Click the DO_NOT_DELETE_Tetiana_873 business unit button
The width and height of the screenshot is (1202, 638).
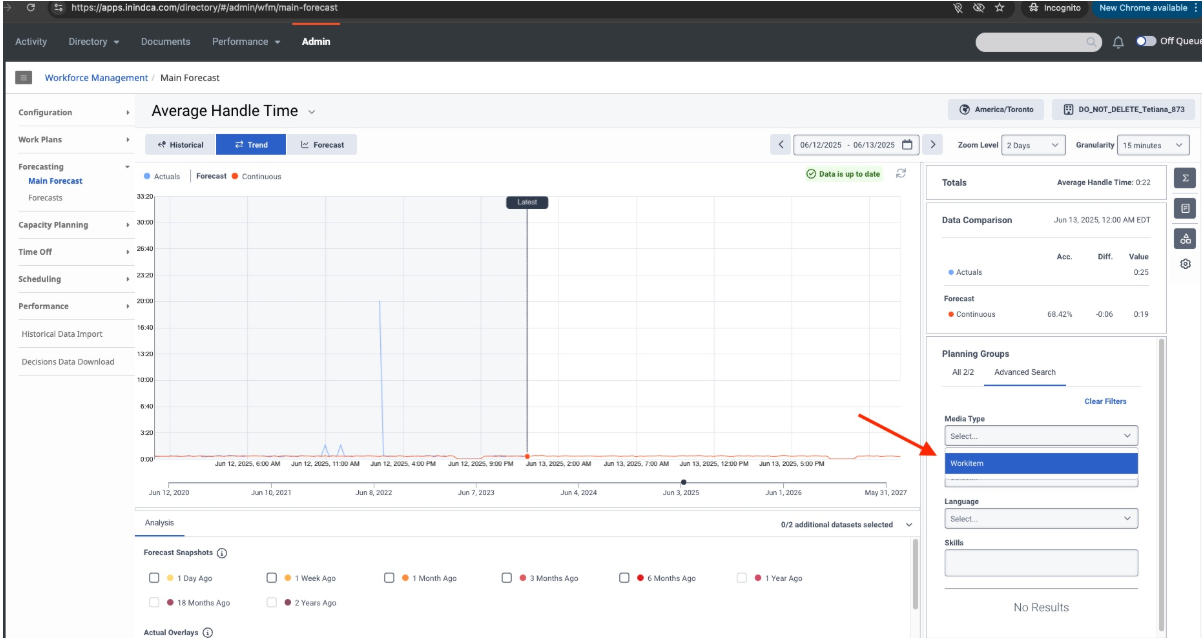(x=1123, y=109)
